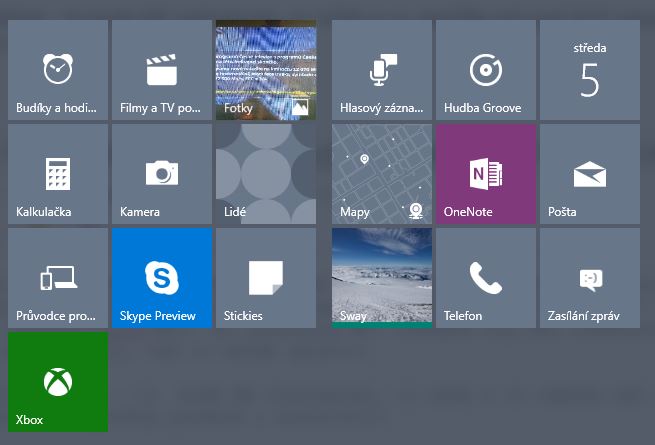Open the Stickies notes tile
This screenshot has width=655, height=445.
point(266,278)
